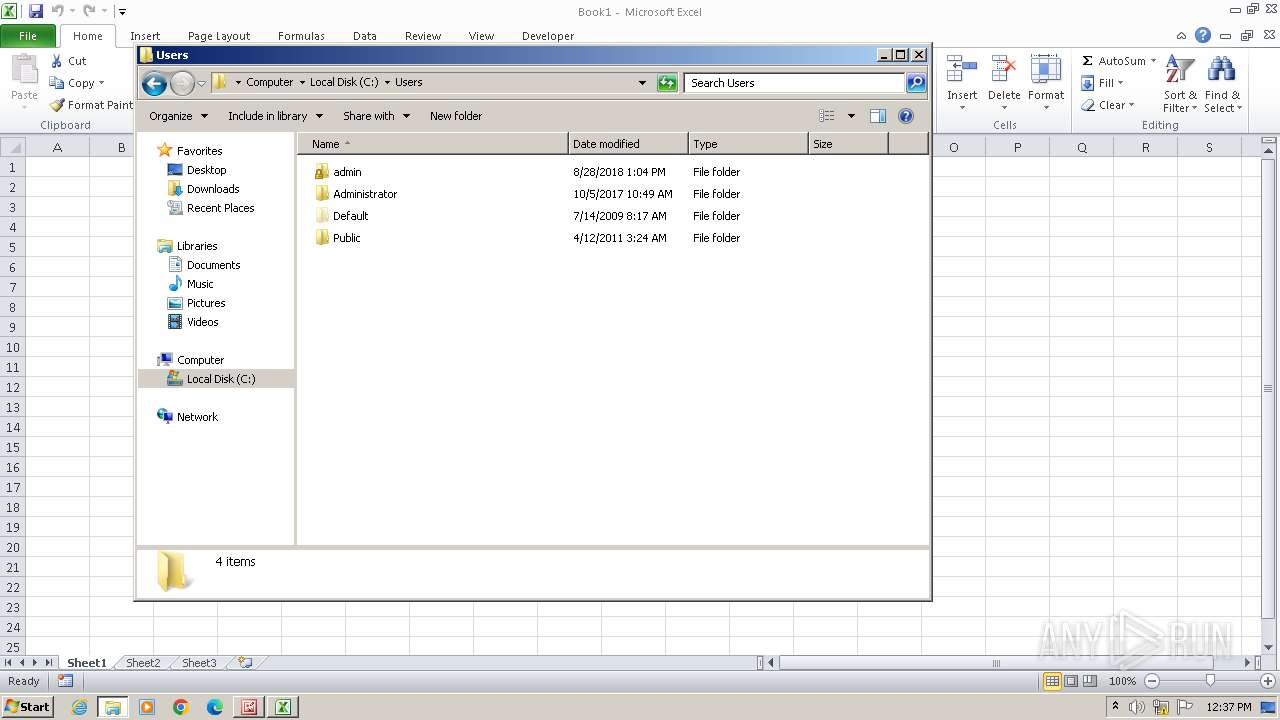Click Users in the address breadcrumb
Viewport: 1280px width, 720px height.
pos(408,83)
